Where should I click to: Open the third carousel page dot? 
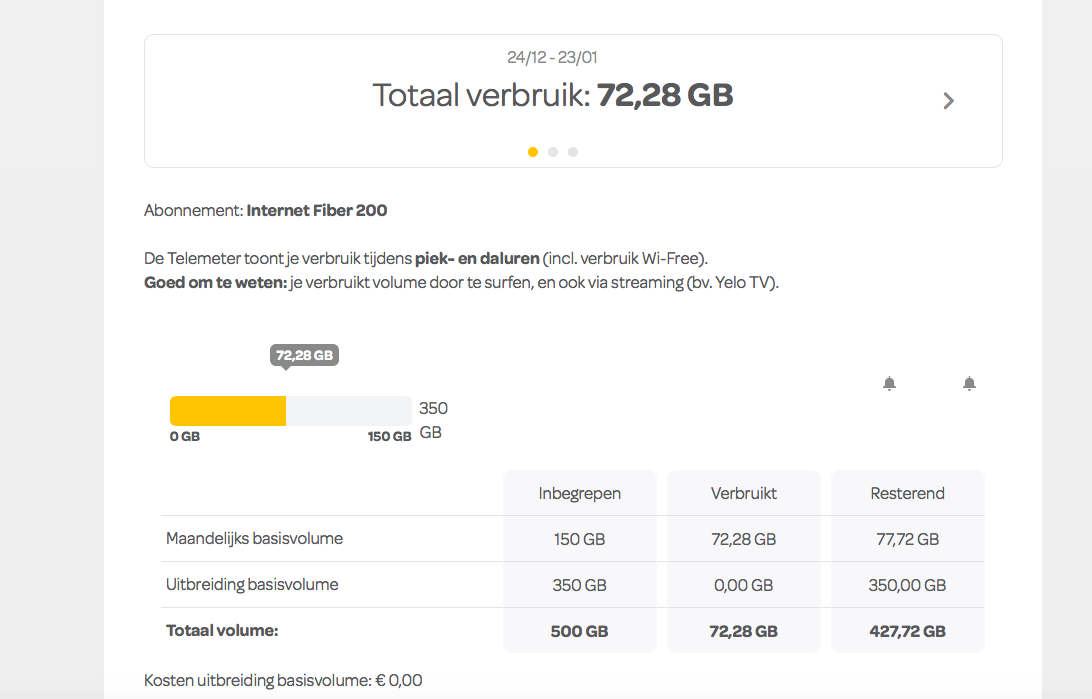[572, 151]
